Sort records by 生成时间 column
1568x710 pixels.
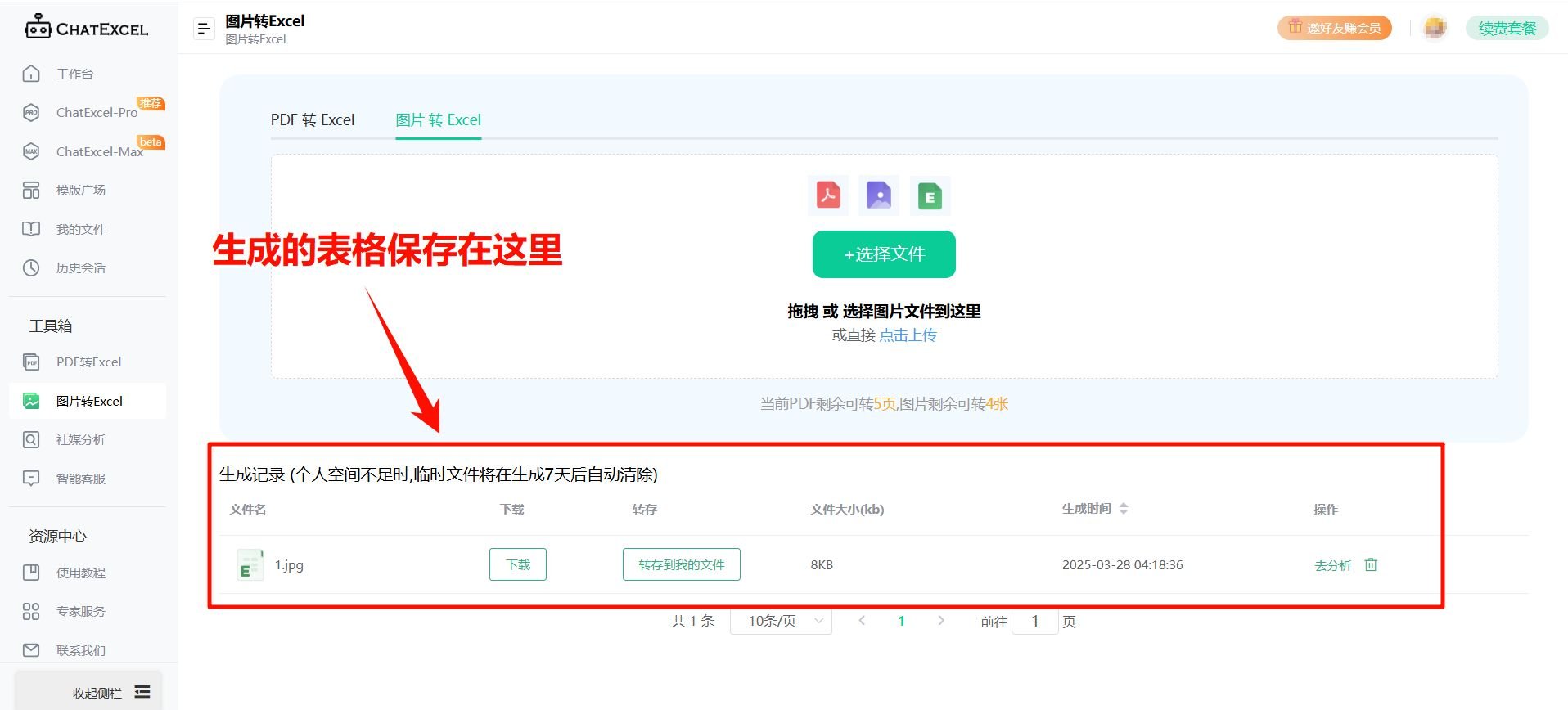point(1123,509)
